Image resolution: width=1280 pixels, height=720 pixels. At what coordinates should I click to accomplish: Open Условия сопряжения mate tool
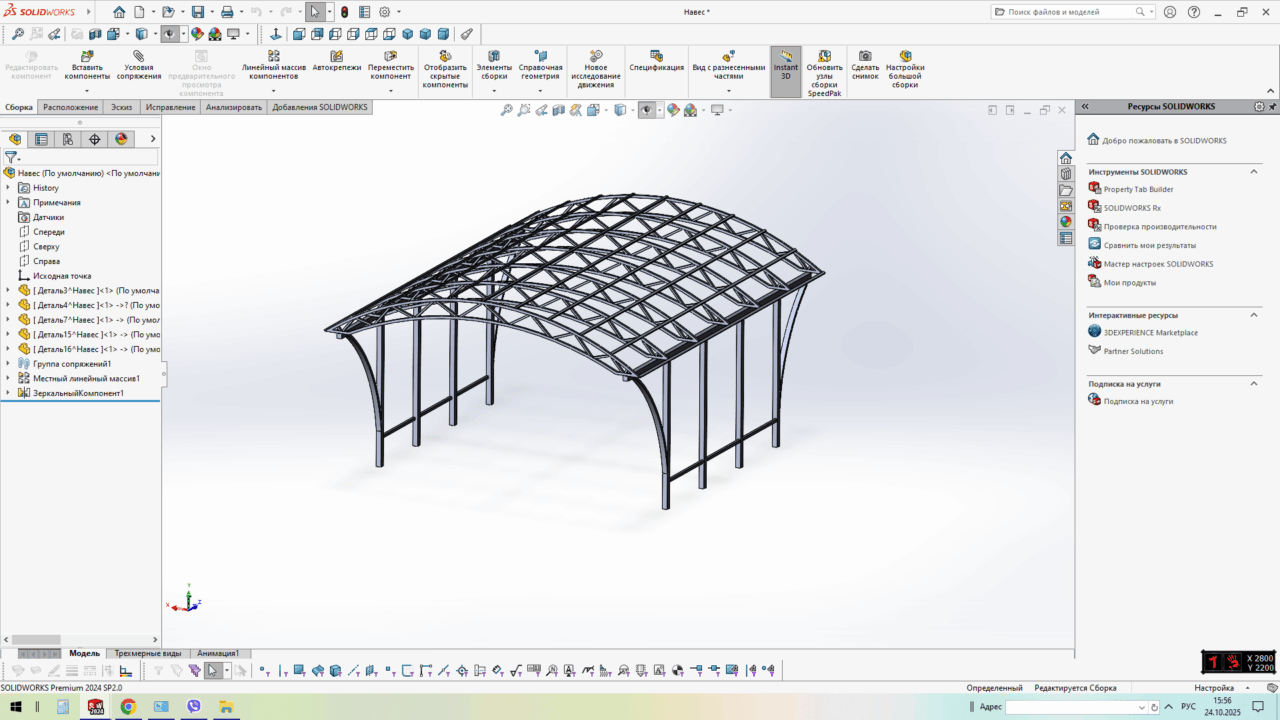point(138,57)
